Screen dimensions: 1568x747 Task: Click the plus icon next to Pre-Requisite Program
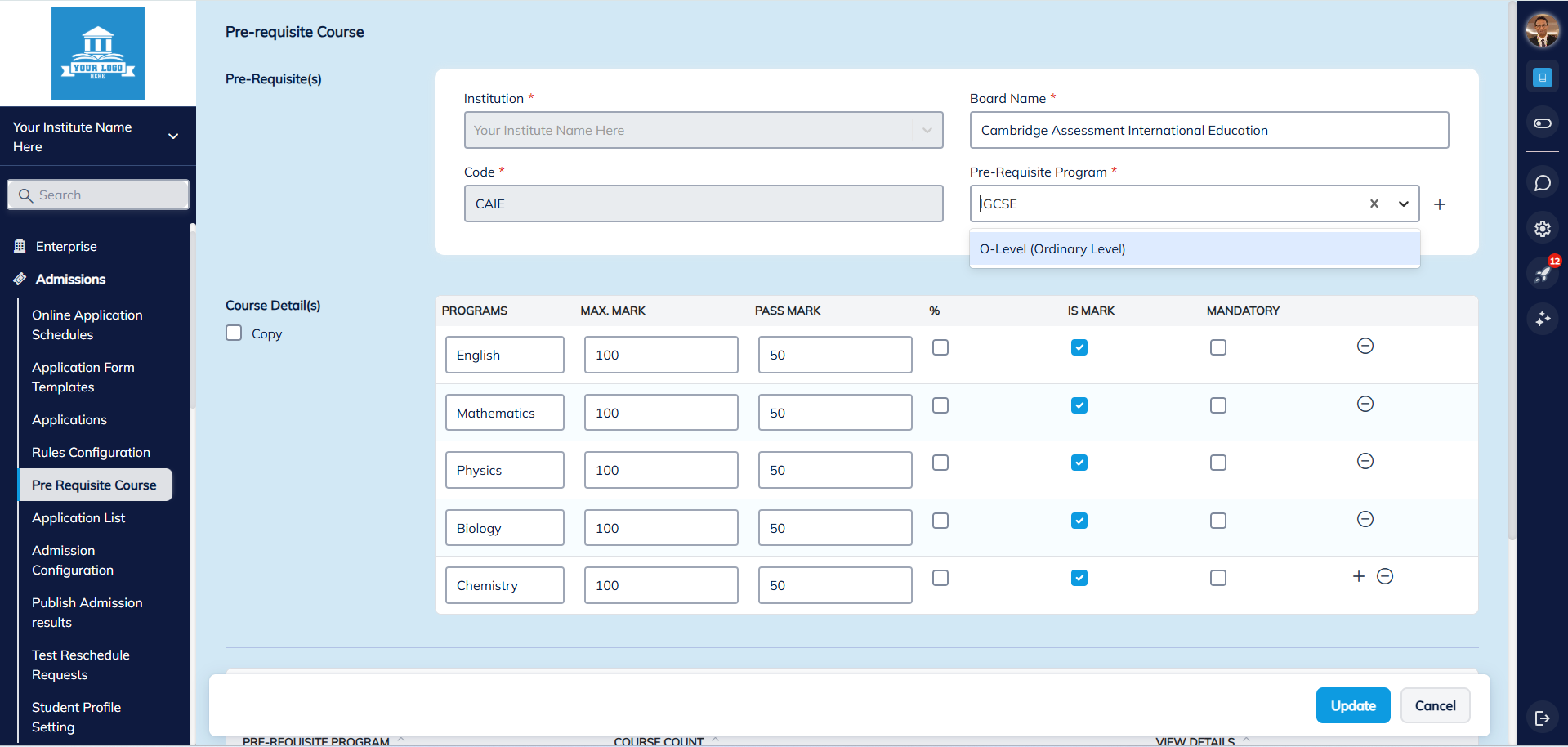pyautogui.click(x=1440, y=204)
